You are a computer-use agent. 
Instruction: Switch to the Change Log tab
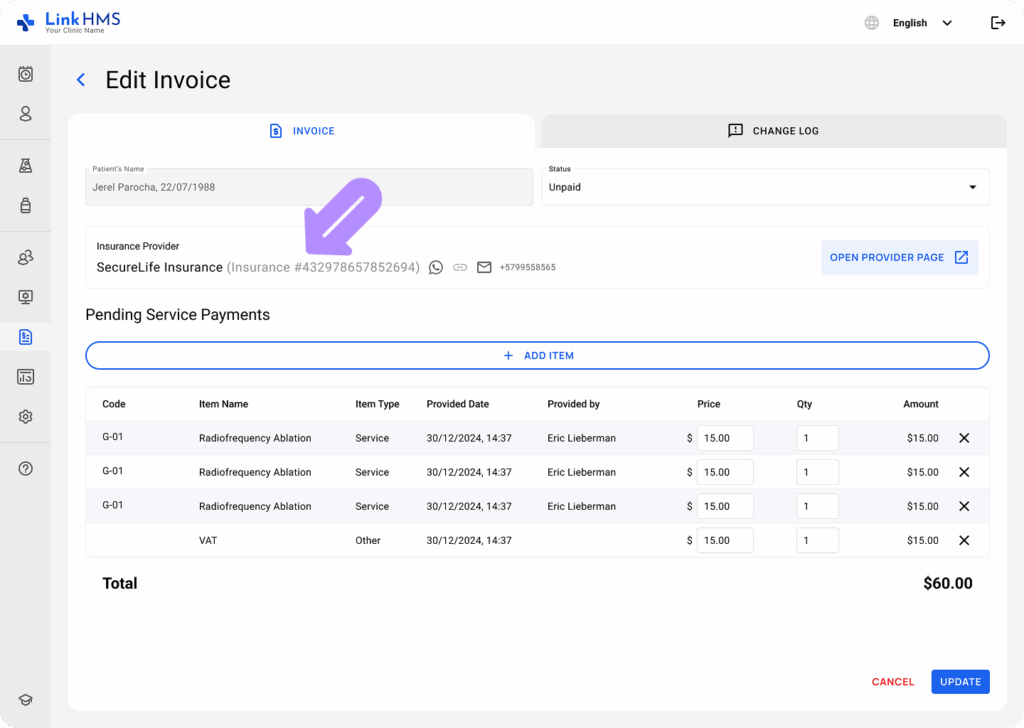pyautogui.click(x=772, y=130)
